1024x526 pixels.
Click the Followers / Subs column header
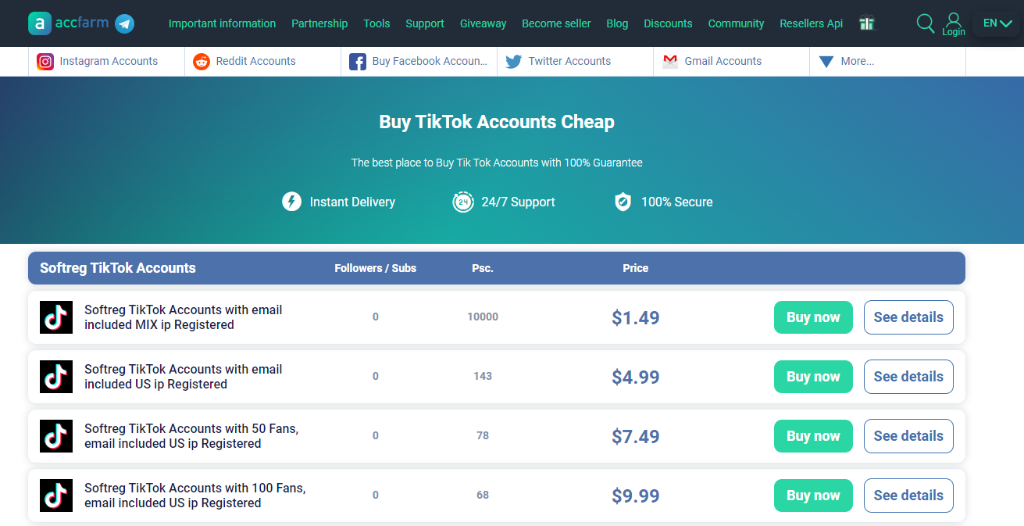[x=375, y=269]
